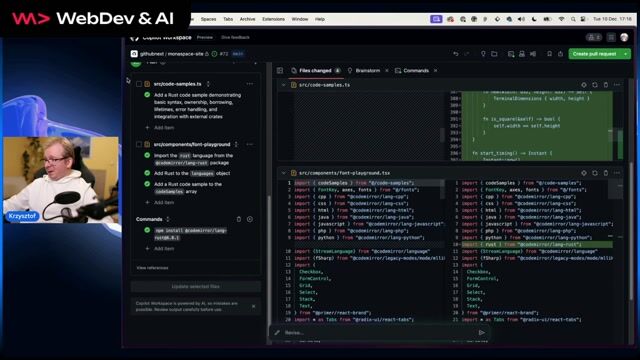Open the three-dot menu for src/code-samples.ts plan item
The height and width of the screenshot is (360, 640).
tap(250, 84)
